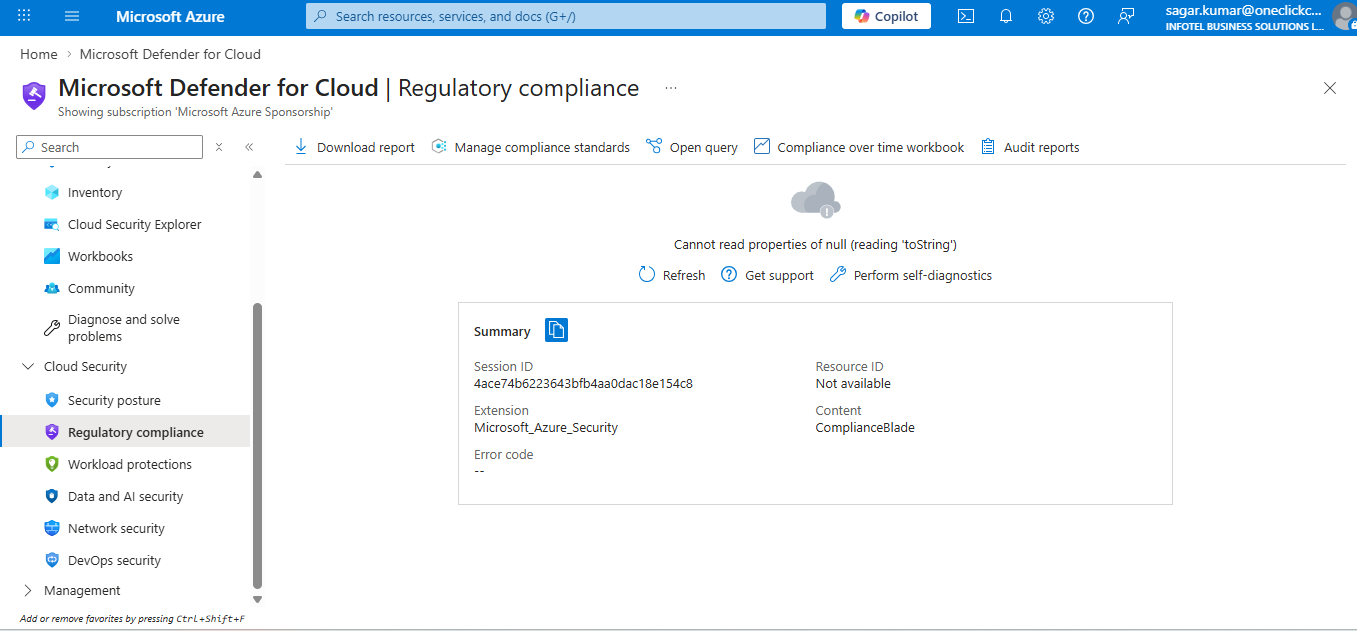Click Manage compliance standards icon
The width and height of the screenshot is (1357, 631).
[x=439, y=147]
